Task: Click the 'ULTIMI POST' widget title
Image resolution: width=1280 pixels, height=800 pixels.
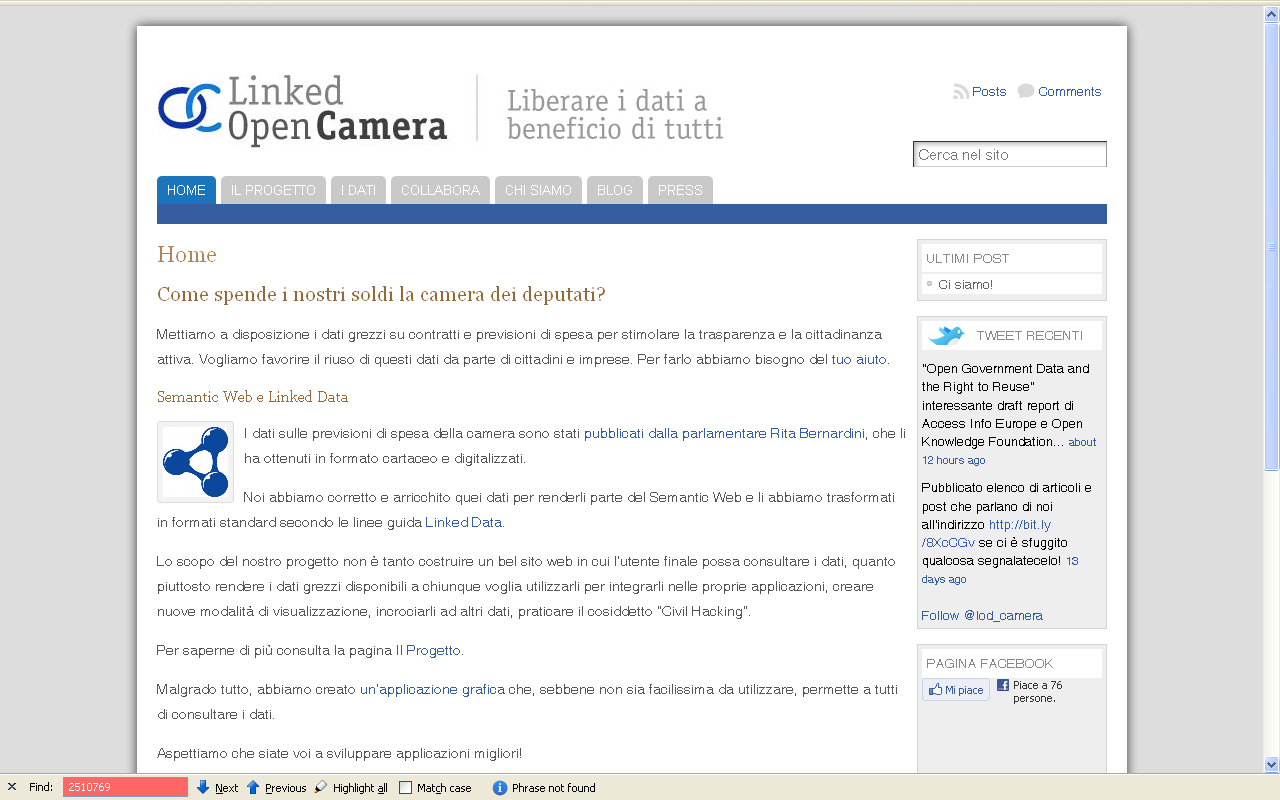Action: coord(967,259)
